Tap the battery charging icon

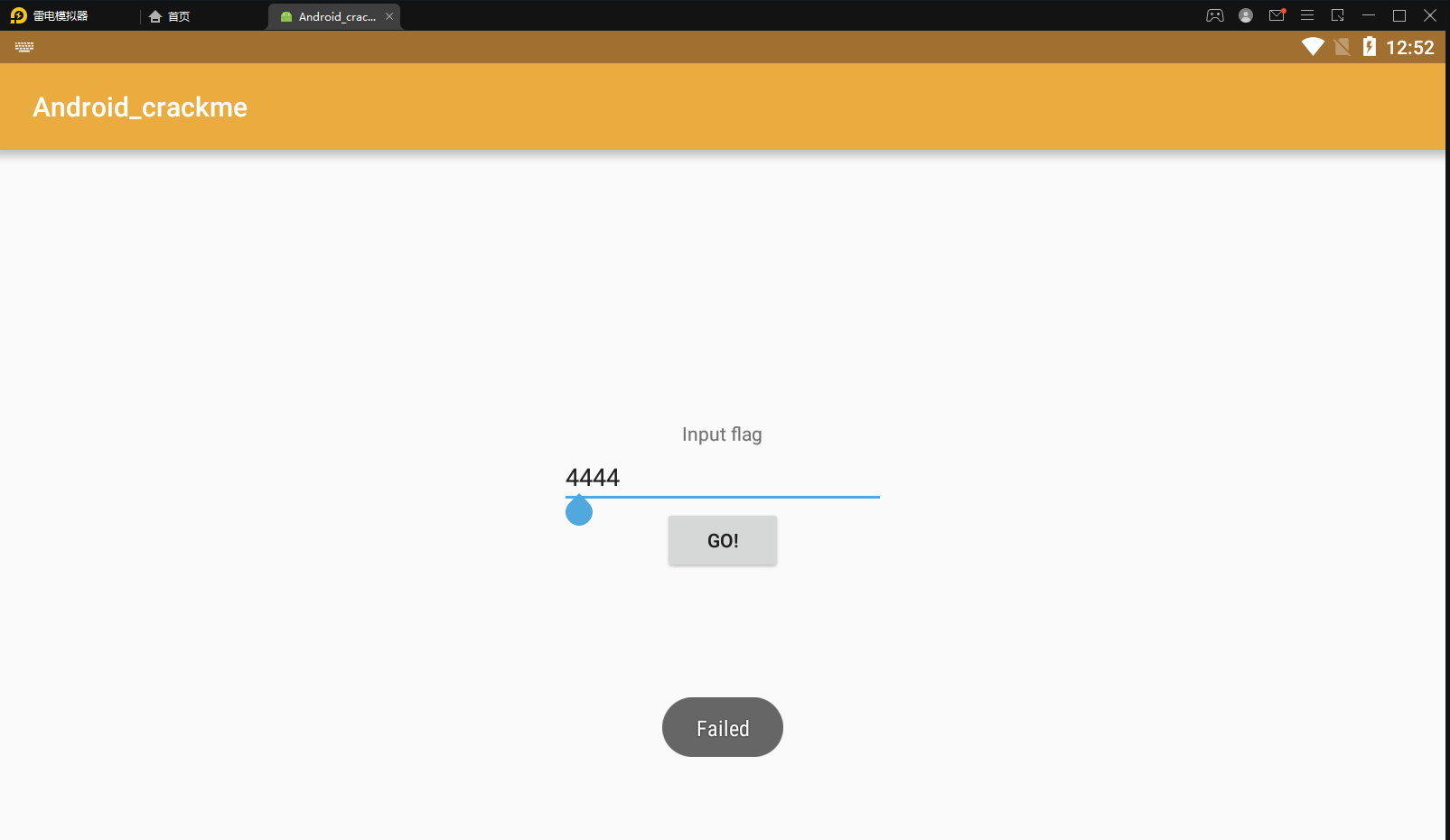[x=1370, y=46]
